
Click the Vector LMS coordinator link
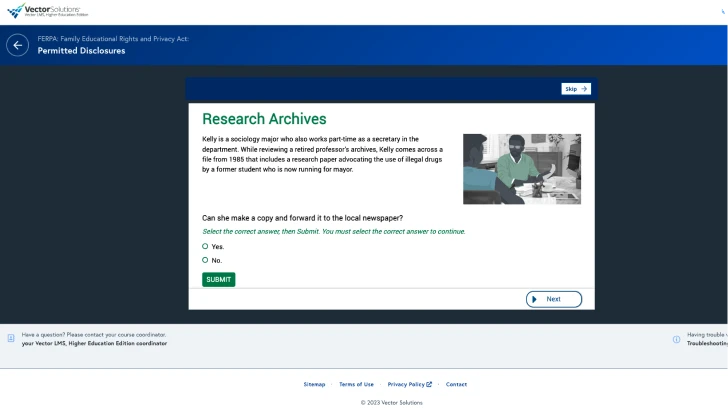tap(94, 343)
